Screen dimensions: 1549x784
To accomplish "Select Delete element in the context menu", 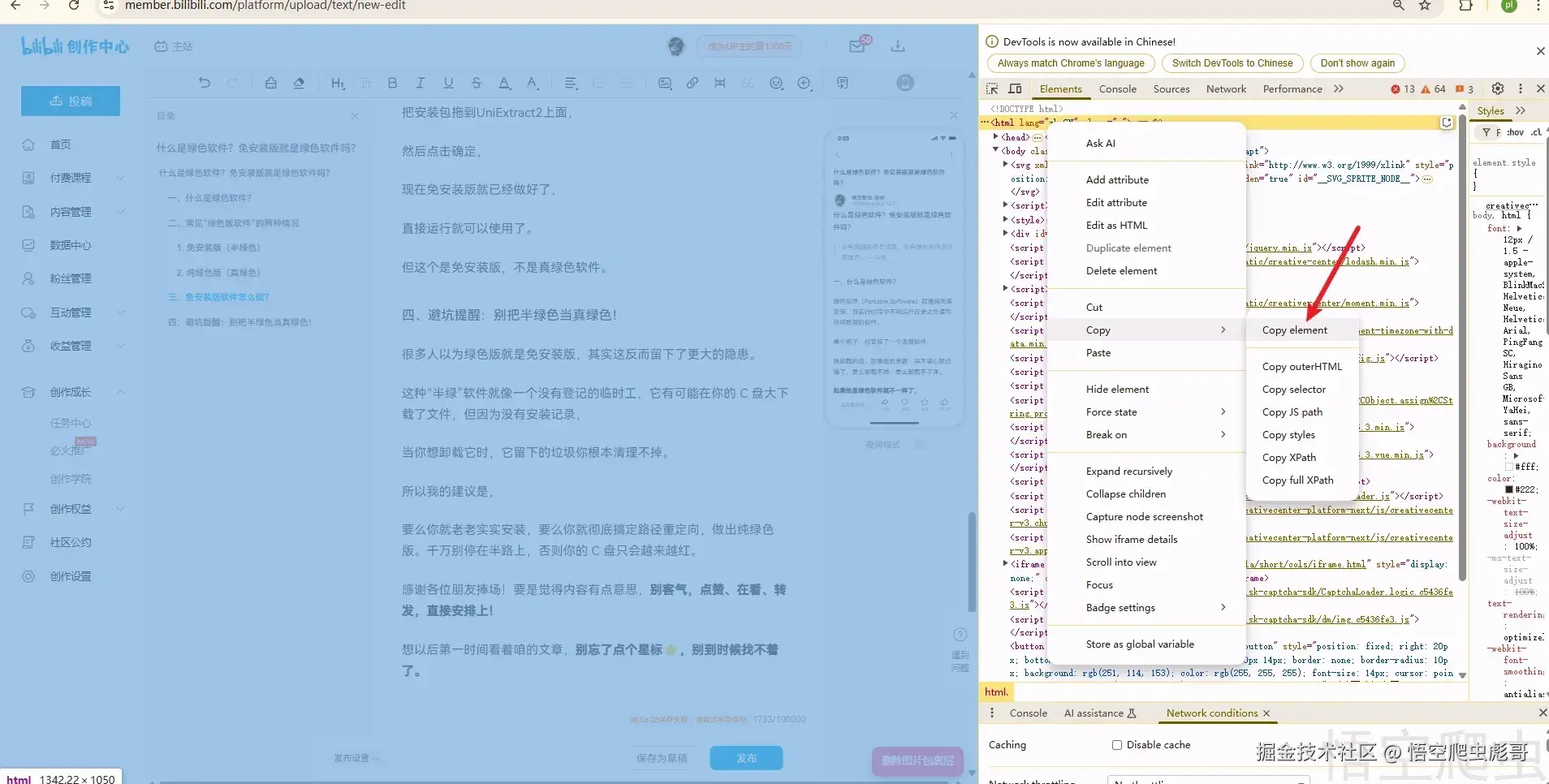I will coord(1146,271).
